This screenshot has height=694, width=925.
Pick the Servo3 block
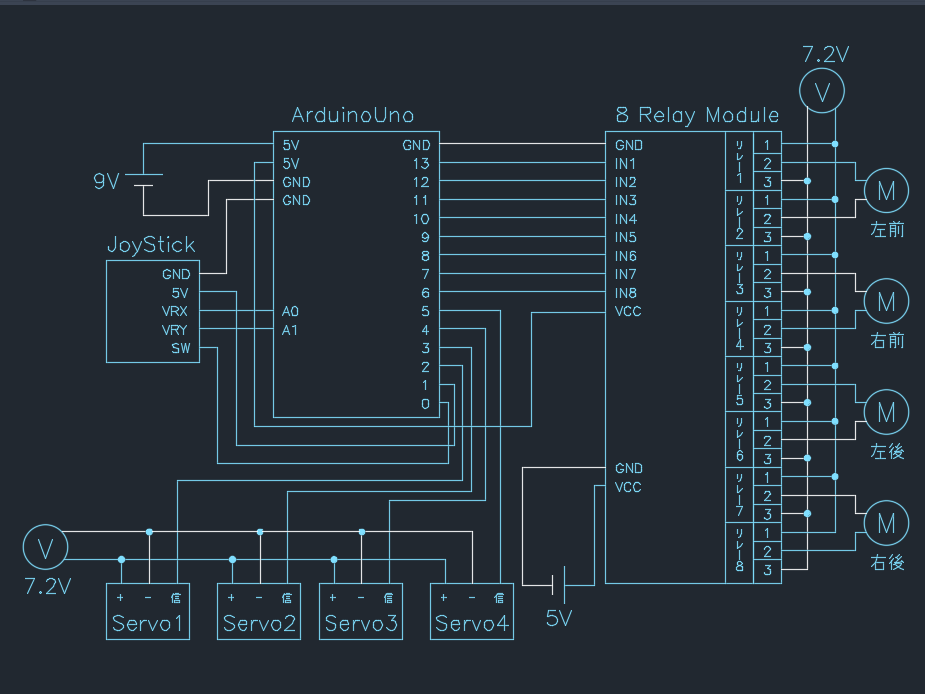click(x=361, y=611)
